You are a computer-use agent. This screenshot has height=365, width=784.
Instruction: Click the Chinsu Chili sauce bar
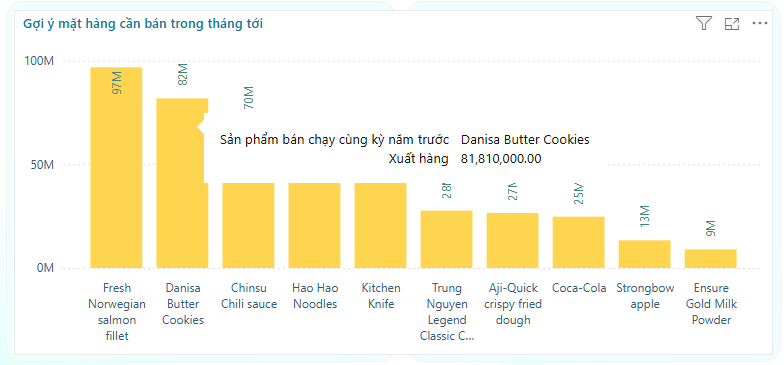tap(248, 226)
